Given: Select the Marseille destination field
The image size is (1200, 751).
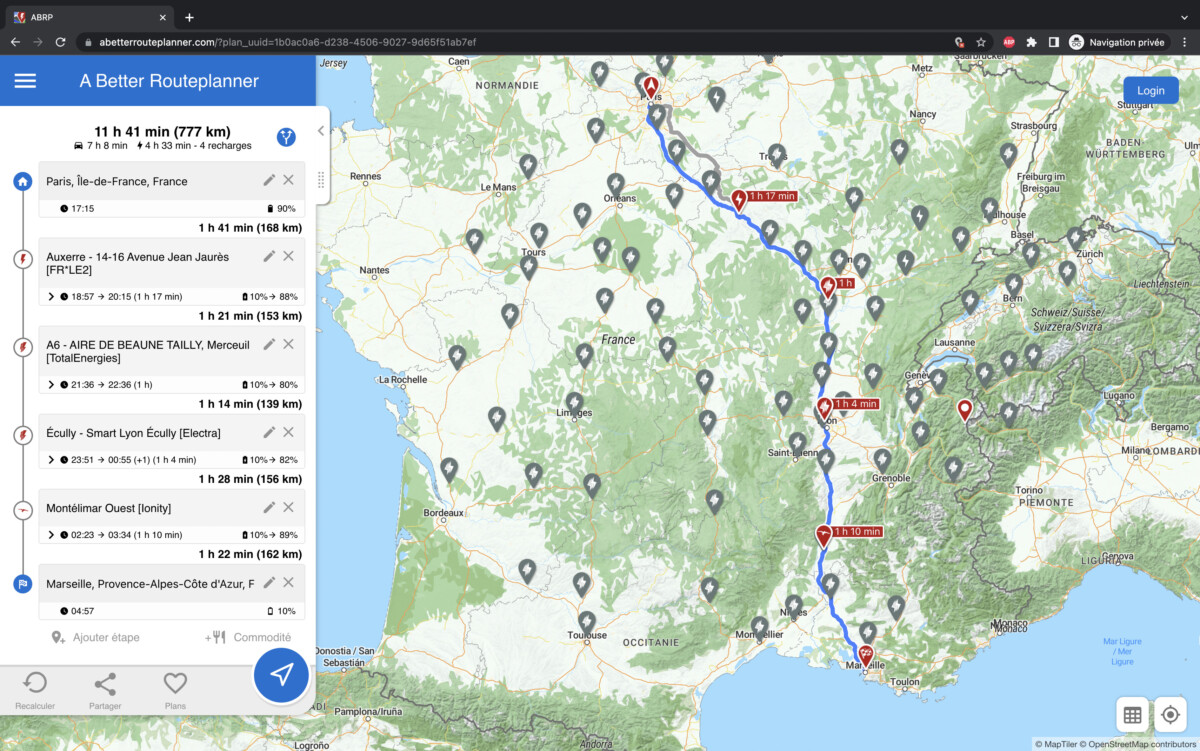Looking at the screenshot, I should [x=150, y=583].
